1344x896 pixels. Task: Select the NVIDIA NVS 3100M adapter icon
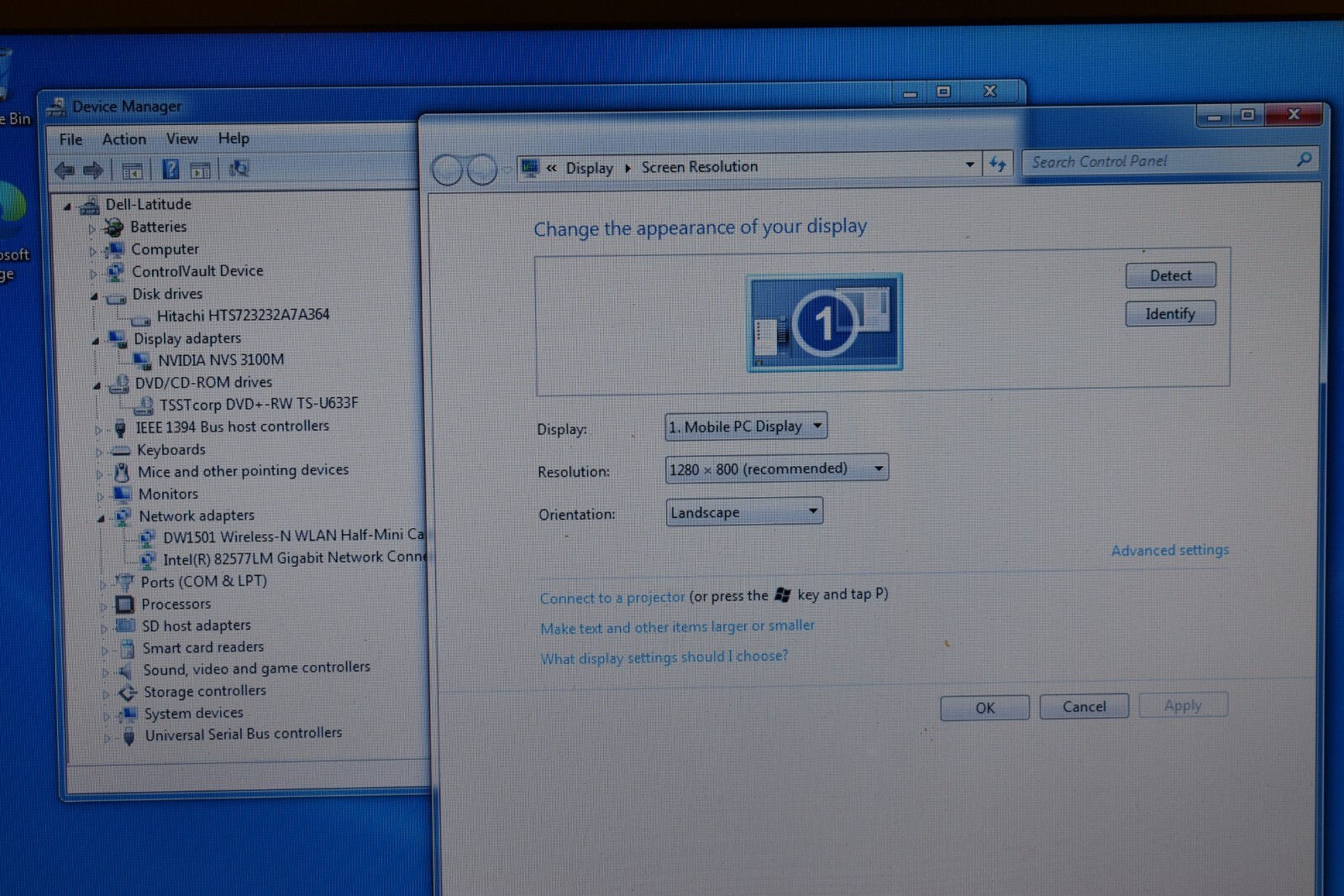pyautogui.click(x=142, y=361)
